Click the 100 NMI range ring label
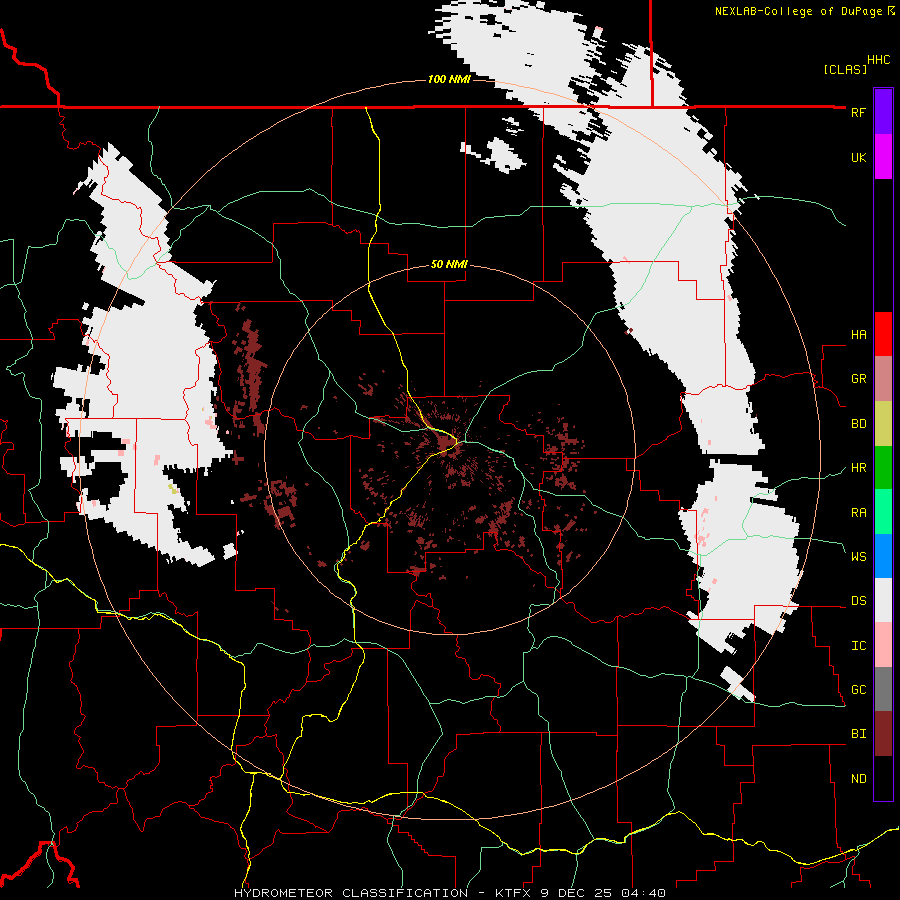The height and width of the screenshot is (900, 900). point(449,79)
